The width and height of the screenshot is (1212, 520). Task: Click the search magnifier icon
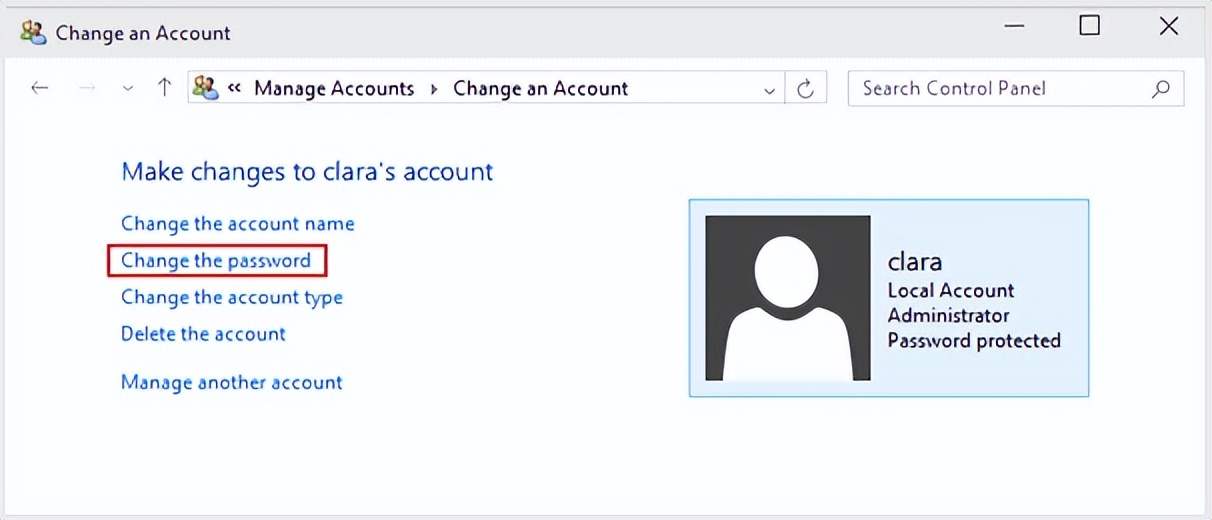click(x=1161, y=88)
